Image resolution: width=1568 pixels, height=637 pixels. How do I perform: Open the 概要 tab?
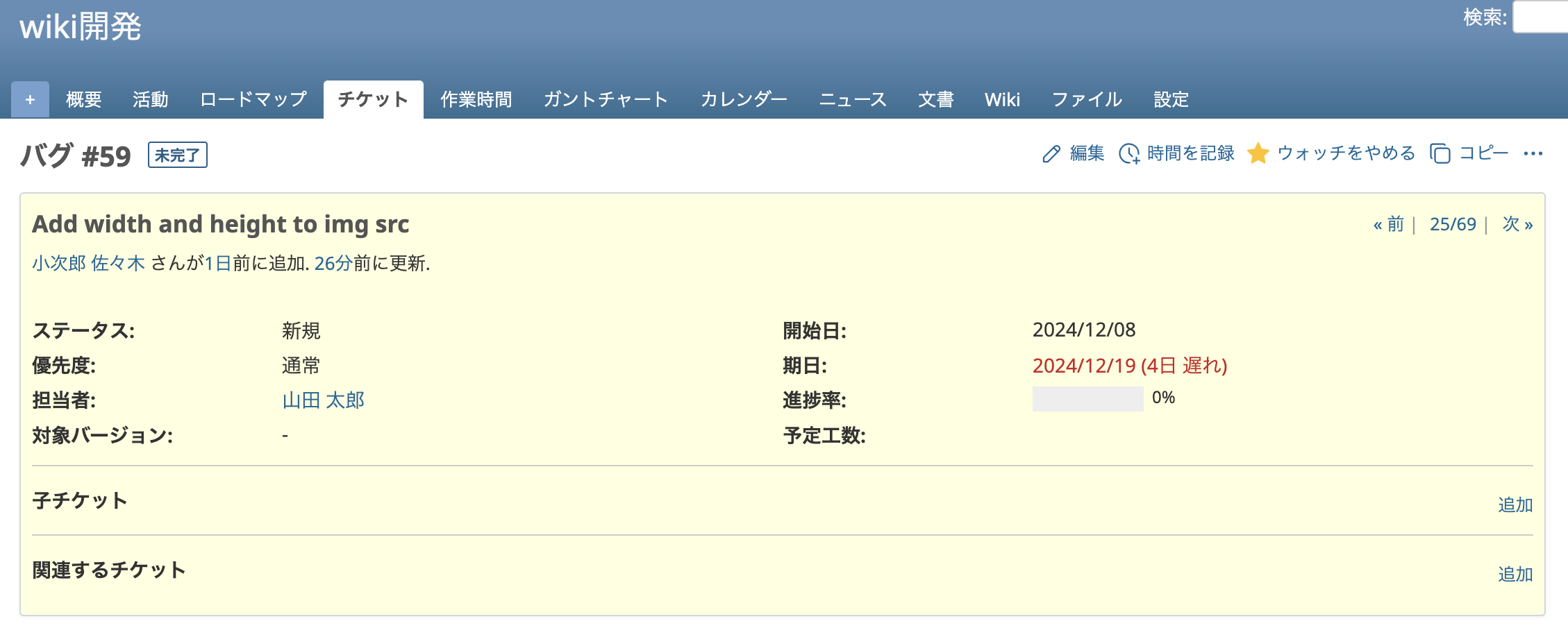pos(84,100)
